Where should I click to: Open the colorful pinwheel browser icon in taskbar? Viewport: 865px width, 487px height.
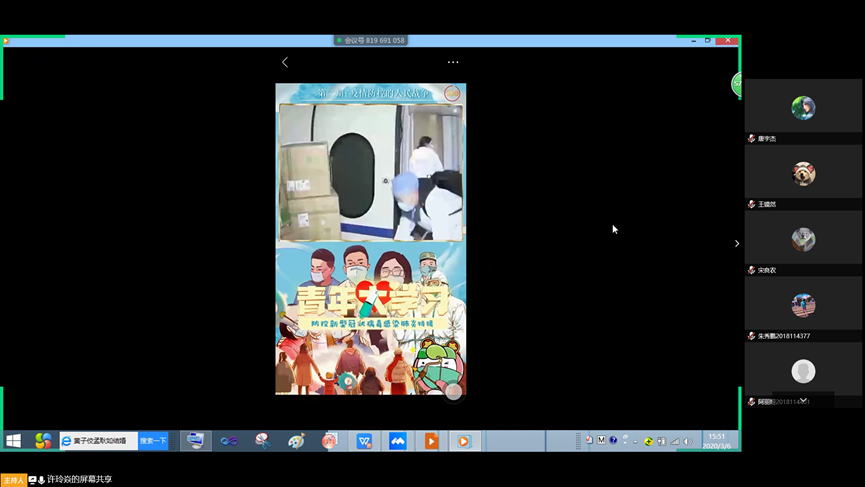(x=43, y=441)
